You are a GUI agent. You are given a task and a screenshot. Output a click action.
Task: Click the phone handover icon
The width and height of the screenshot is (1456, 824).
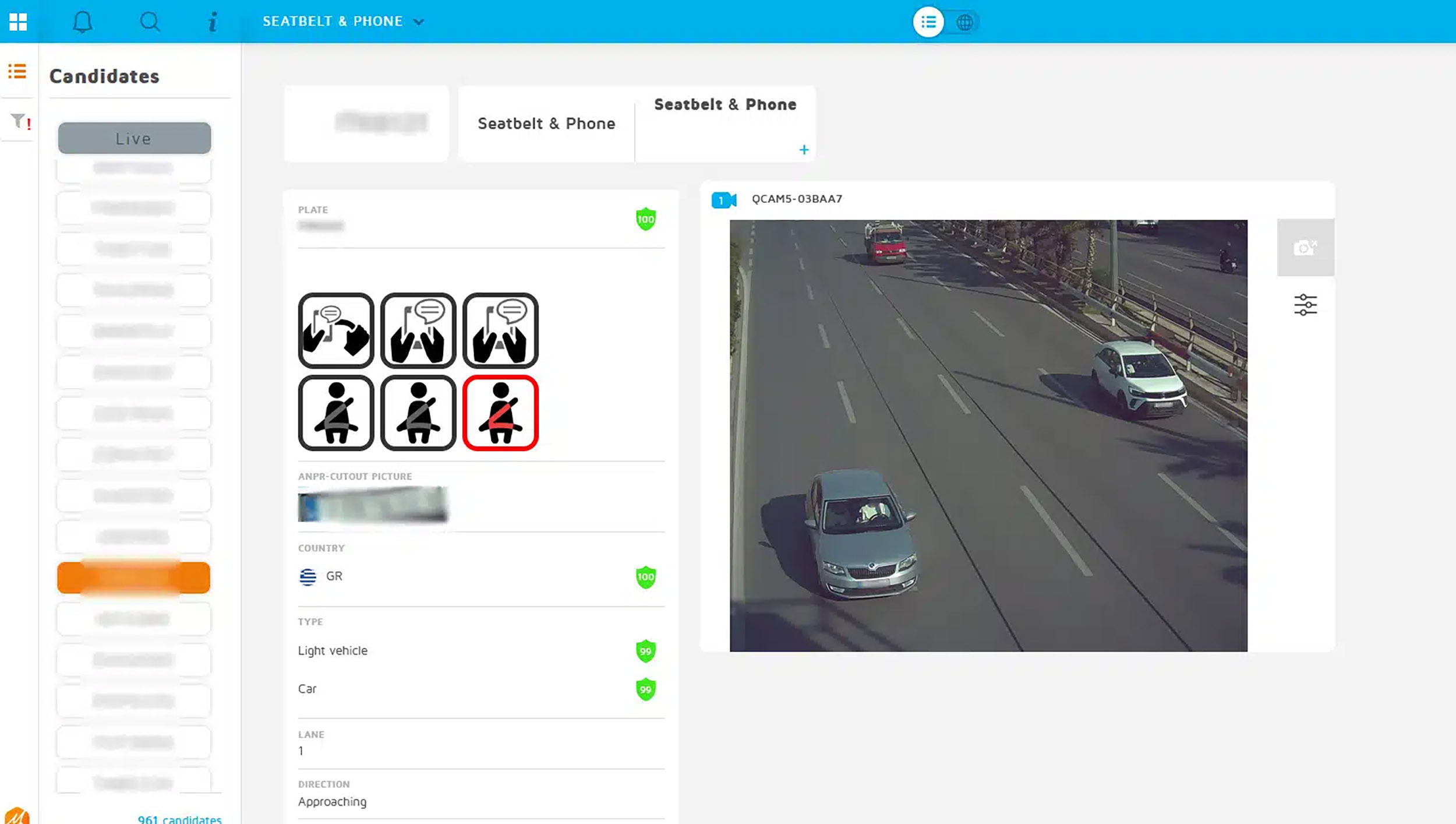coord(336,330)
